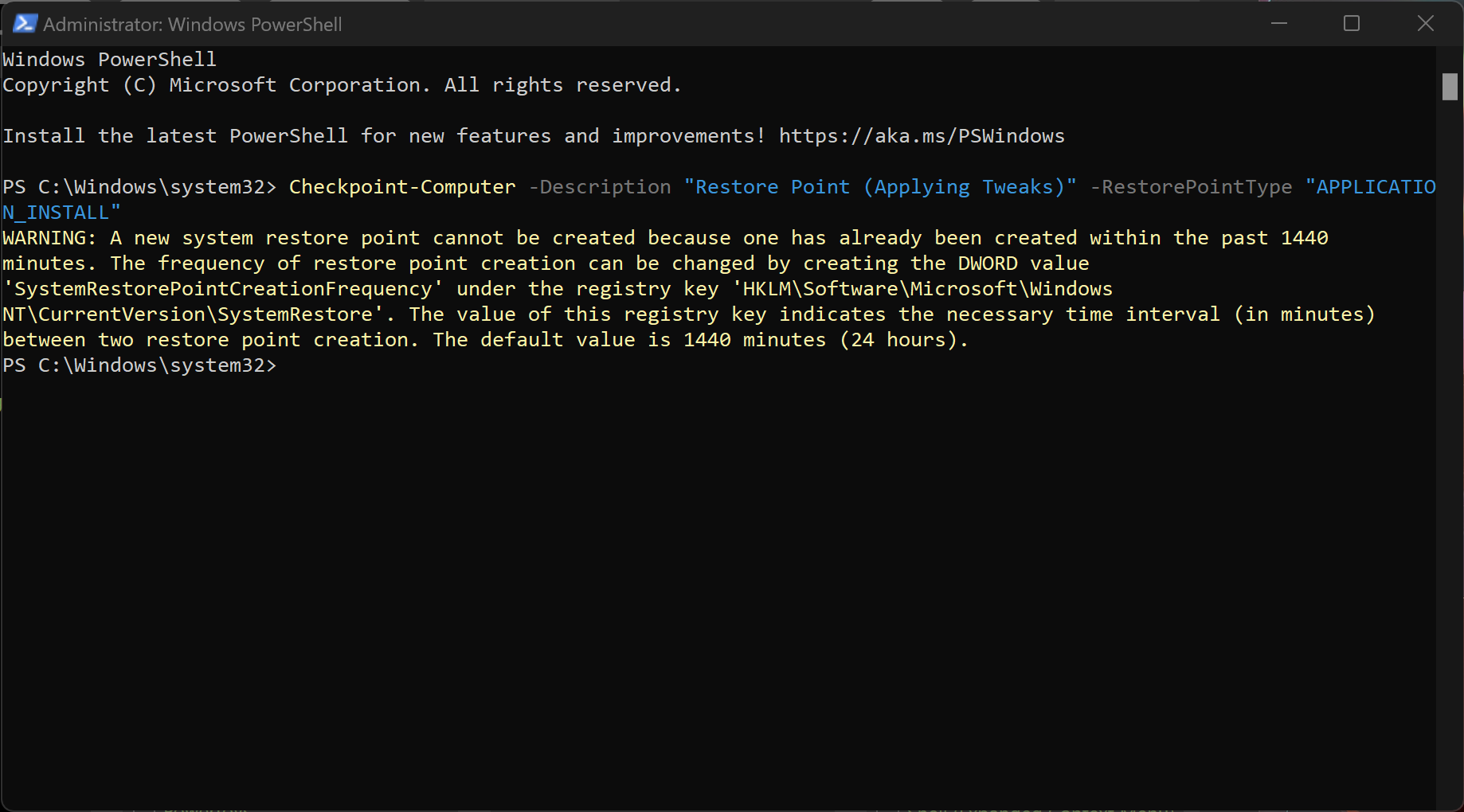Image resolution: width=1464 pixels, height=812 pixels.
Task: Click the -RestorePointType parameter text
Action: click(x=1191, y=186)
